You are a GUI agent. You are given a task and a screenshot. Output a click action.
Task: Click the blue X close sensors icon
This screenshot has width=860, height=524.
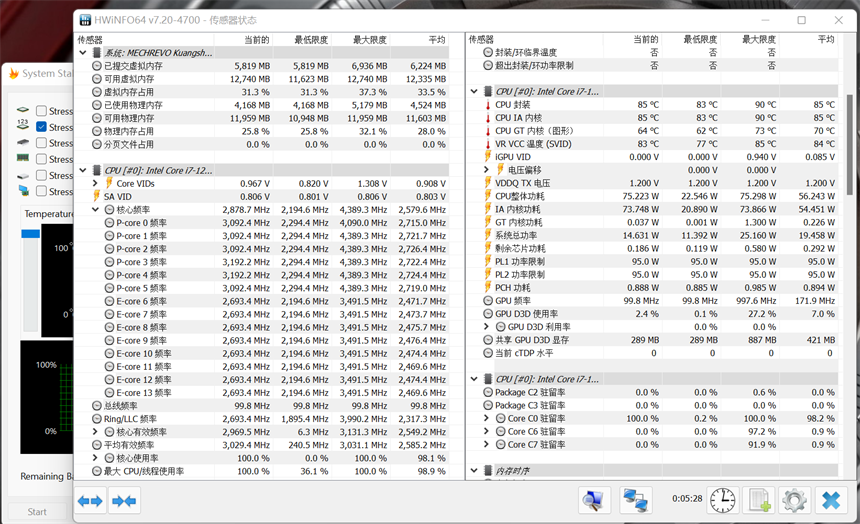coord(831,500)
